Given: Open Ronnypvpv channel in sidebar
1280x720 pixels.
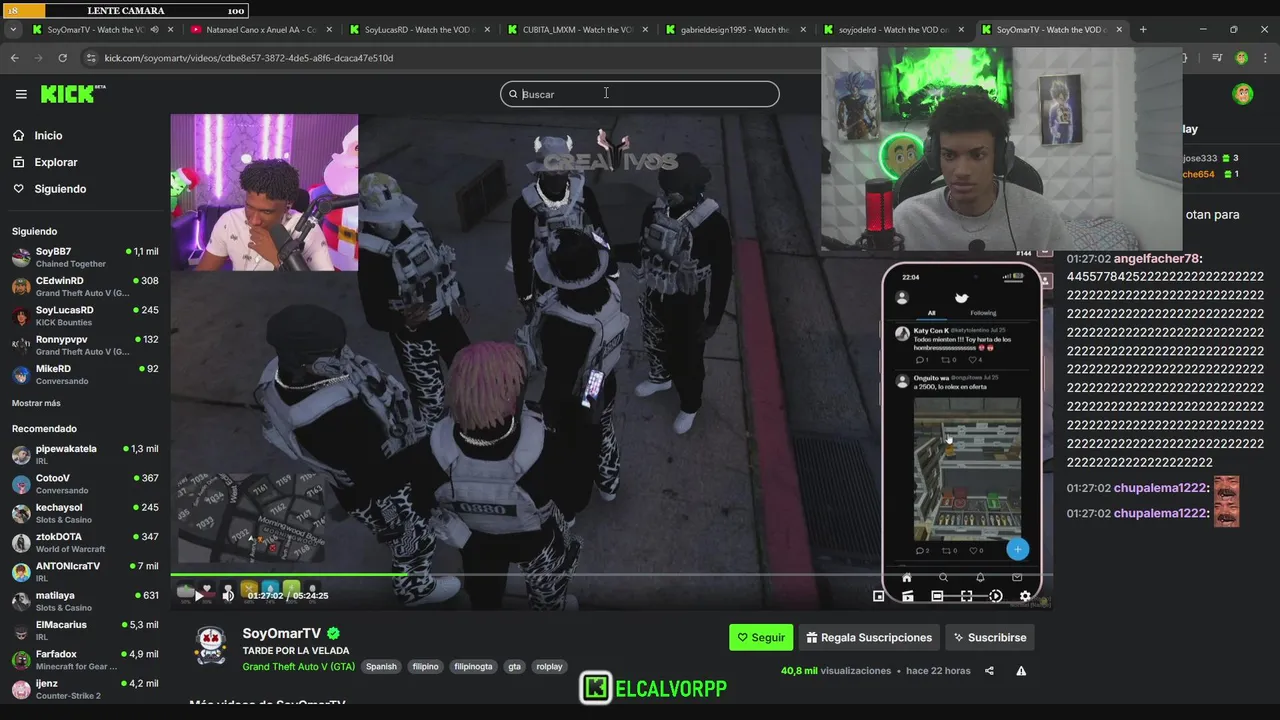Looking at the screenshot, I should 85,345.
